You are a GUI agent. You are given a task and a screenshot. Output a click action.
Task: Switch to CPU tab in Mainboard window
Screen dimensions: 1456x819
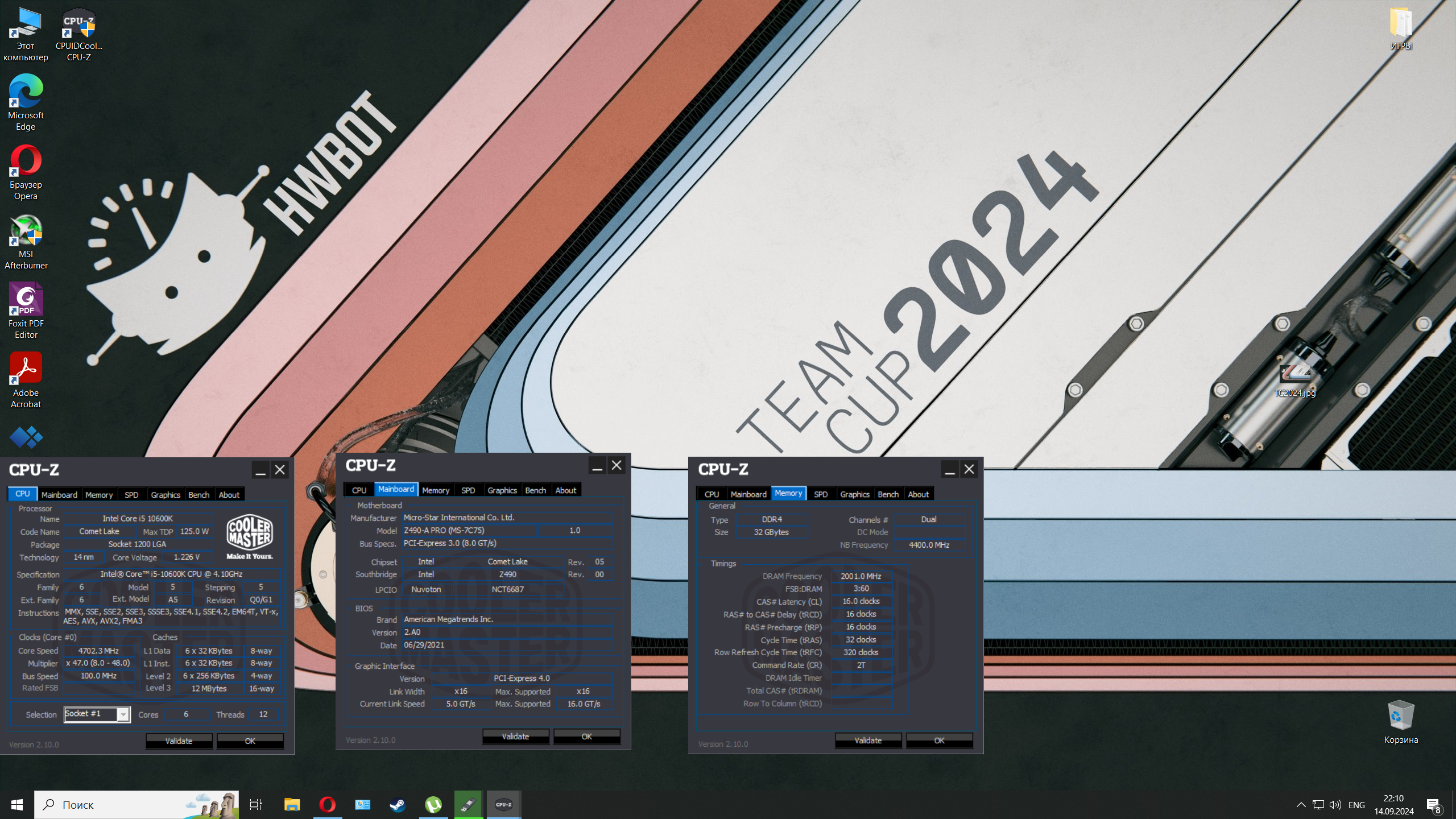[x=359, y=490]
